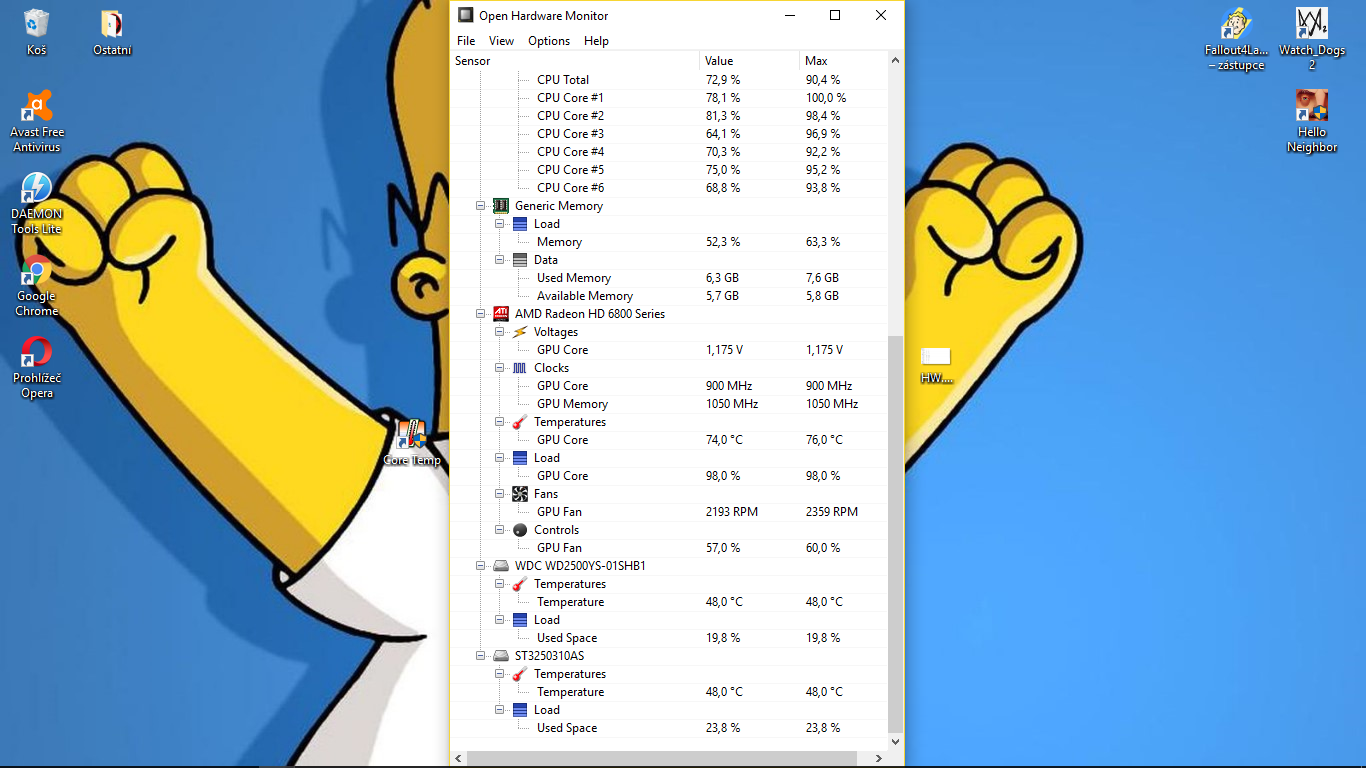Click the scroll-up arrow of the sensor list
1366x768 pixels.
[x=895, y=61]
